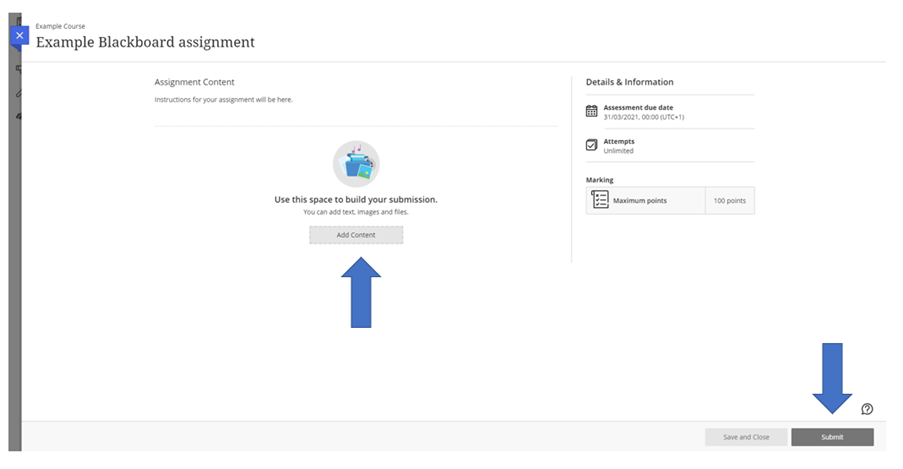Click 'Instructions for your assignment will be here.'
Image resolution: width=903 pixels, height=469 pixels.
223,100
